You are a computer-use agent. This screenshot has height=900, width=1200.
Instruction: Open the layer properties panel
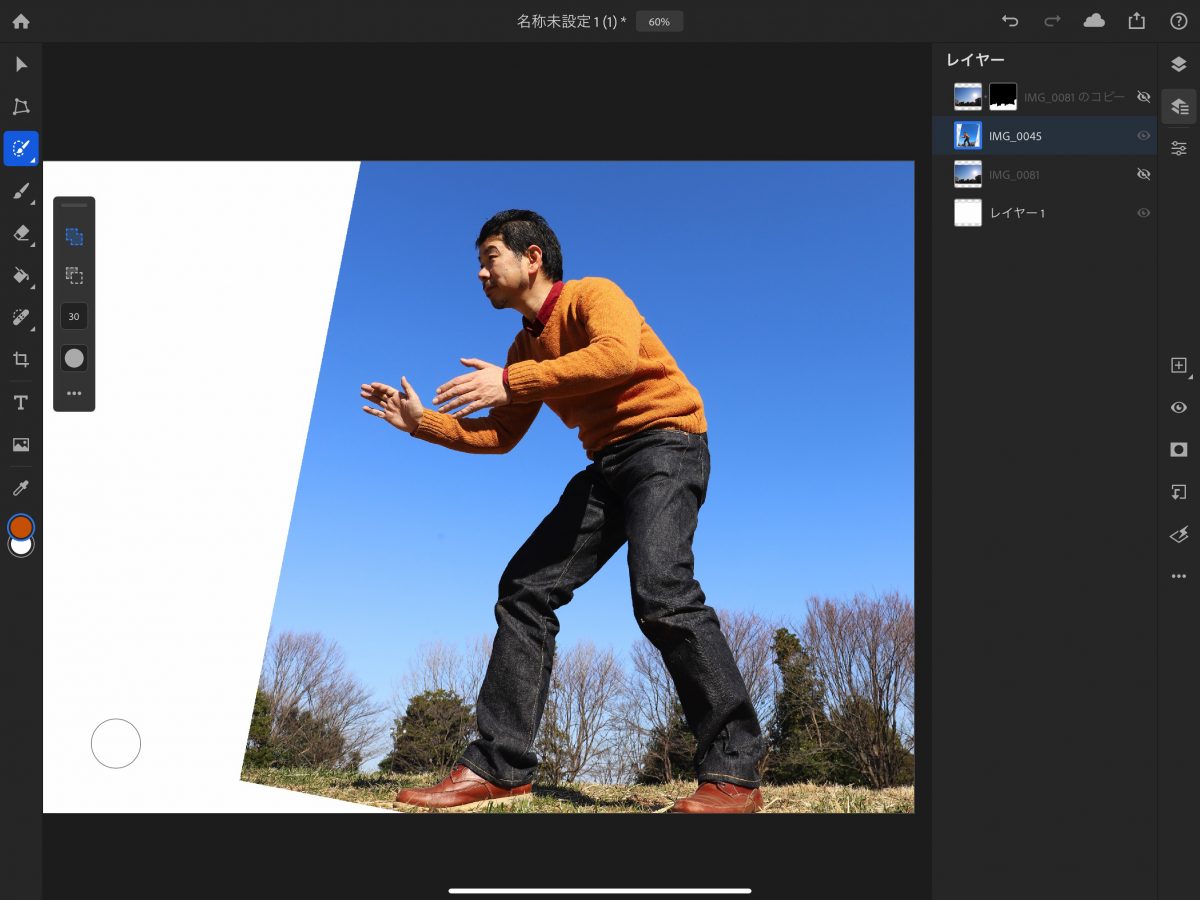click(1179, 148)
